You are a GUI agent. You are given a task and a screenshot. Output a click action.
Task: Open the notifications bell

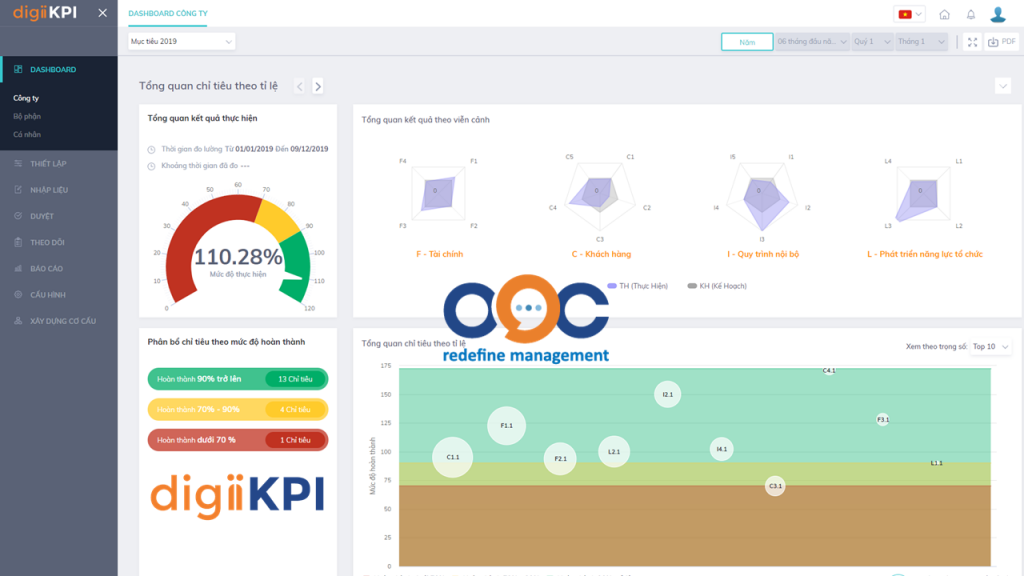(x=971, y=14)
